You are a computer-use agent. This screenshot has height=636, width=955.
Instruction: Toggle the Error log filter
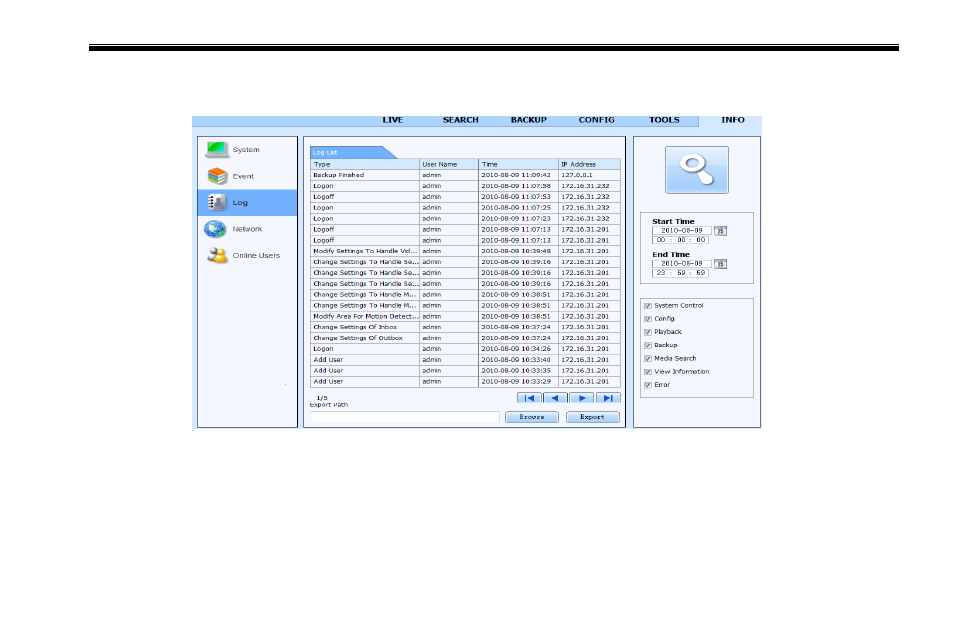[648, 385]
